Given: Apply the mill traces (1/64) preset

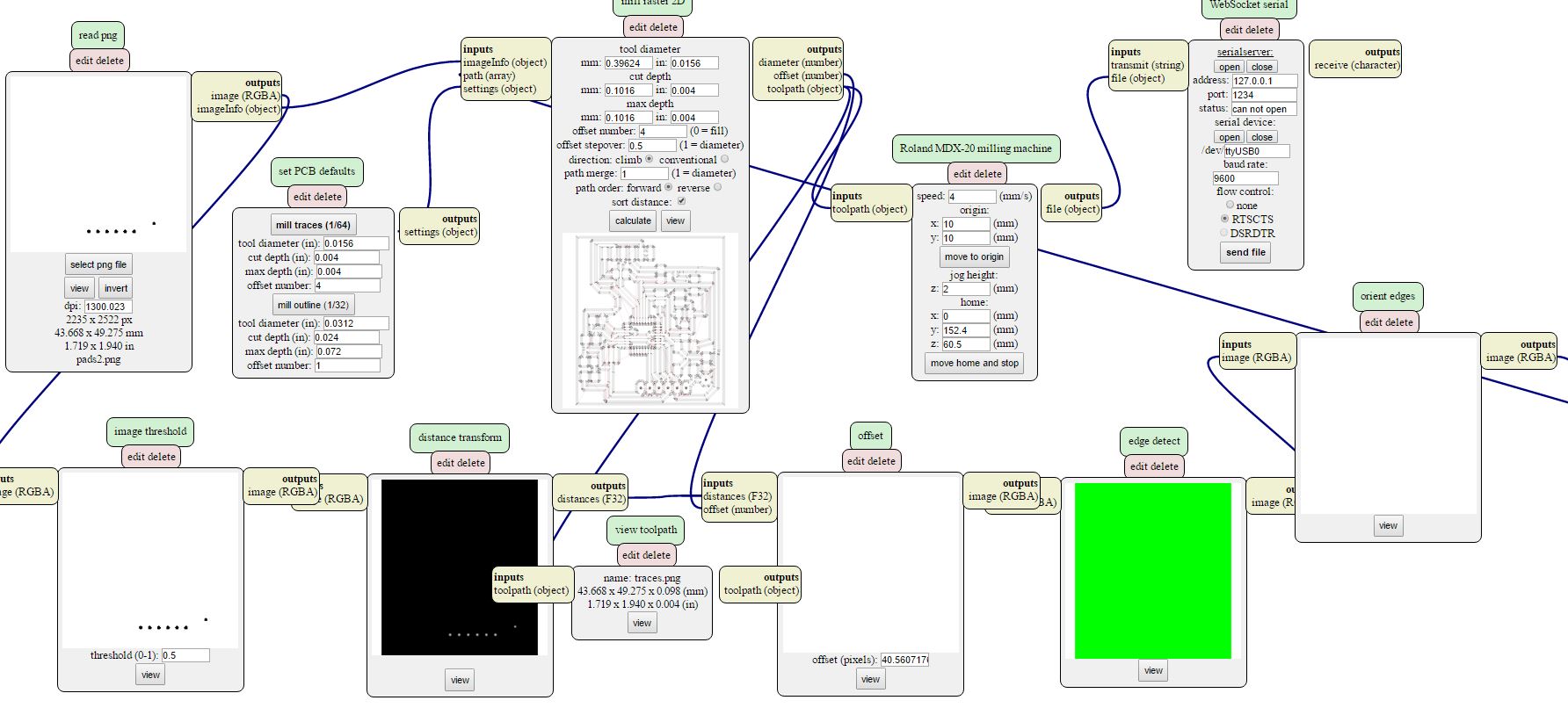Looking at the screenshot, I should click(313, 225).
